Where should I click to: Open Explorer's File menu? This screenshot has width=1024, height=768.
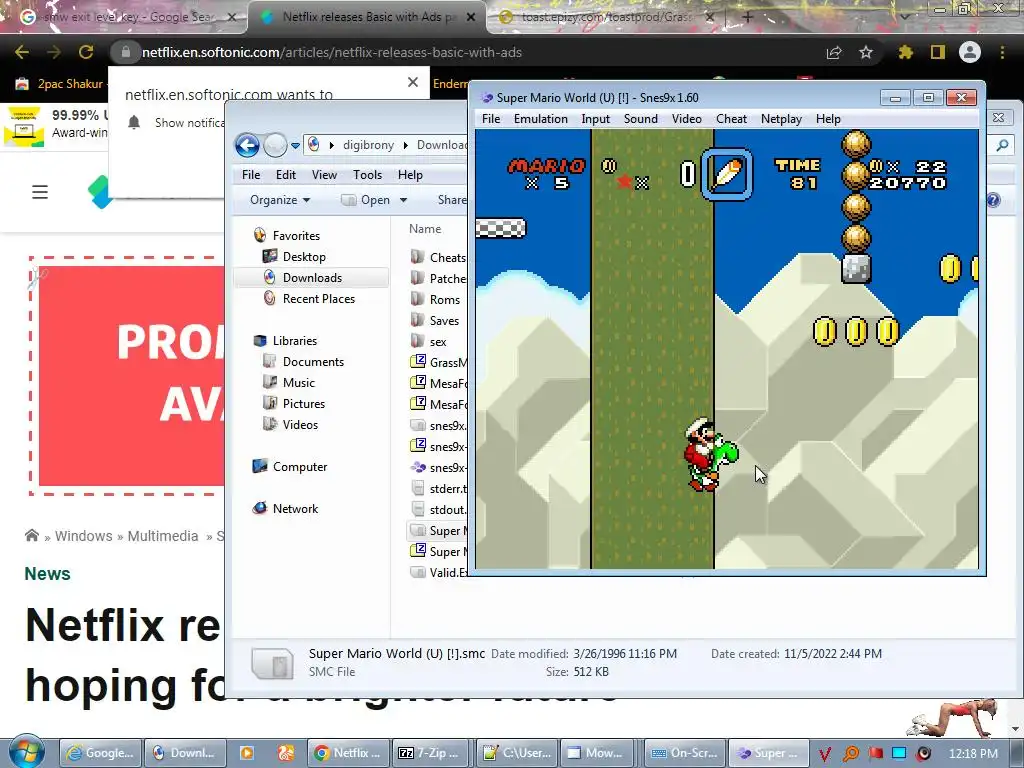click(251, 175)
